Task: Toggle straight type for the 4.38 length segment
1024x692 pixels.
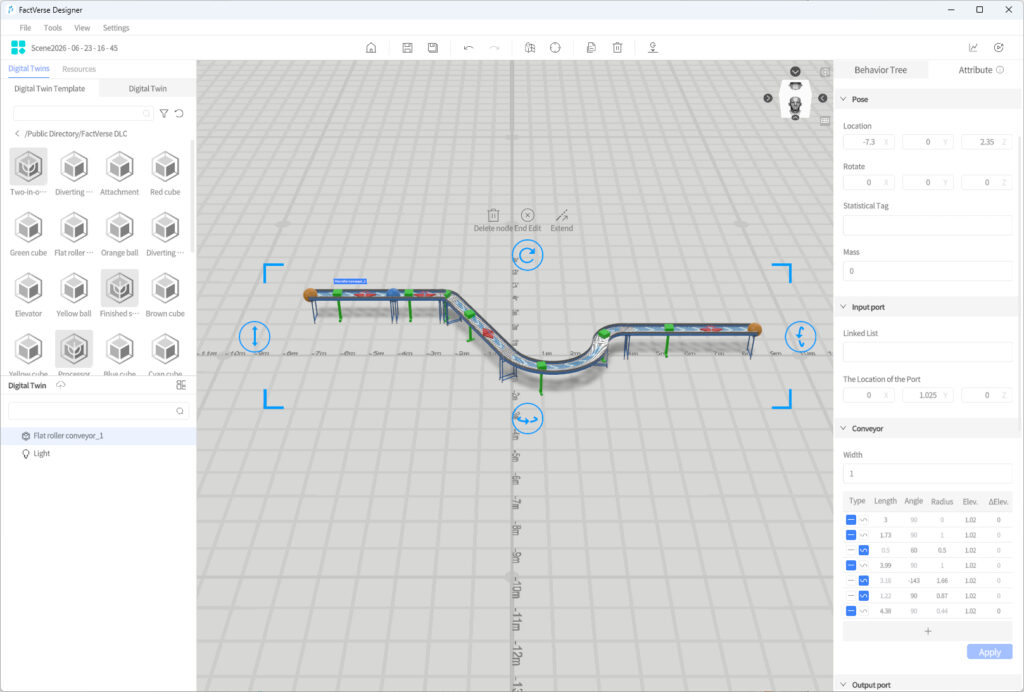Action: (x=851, y=611)
